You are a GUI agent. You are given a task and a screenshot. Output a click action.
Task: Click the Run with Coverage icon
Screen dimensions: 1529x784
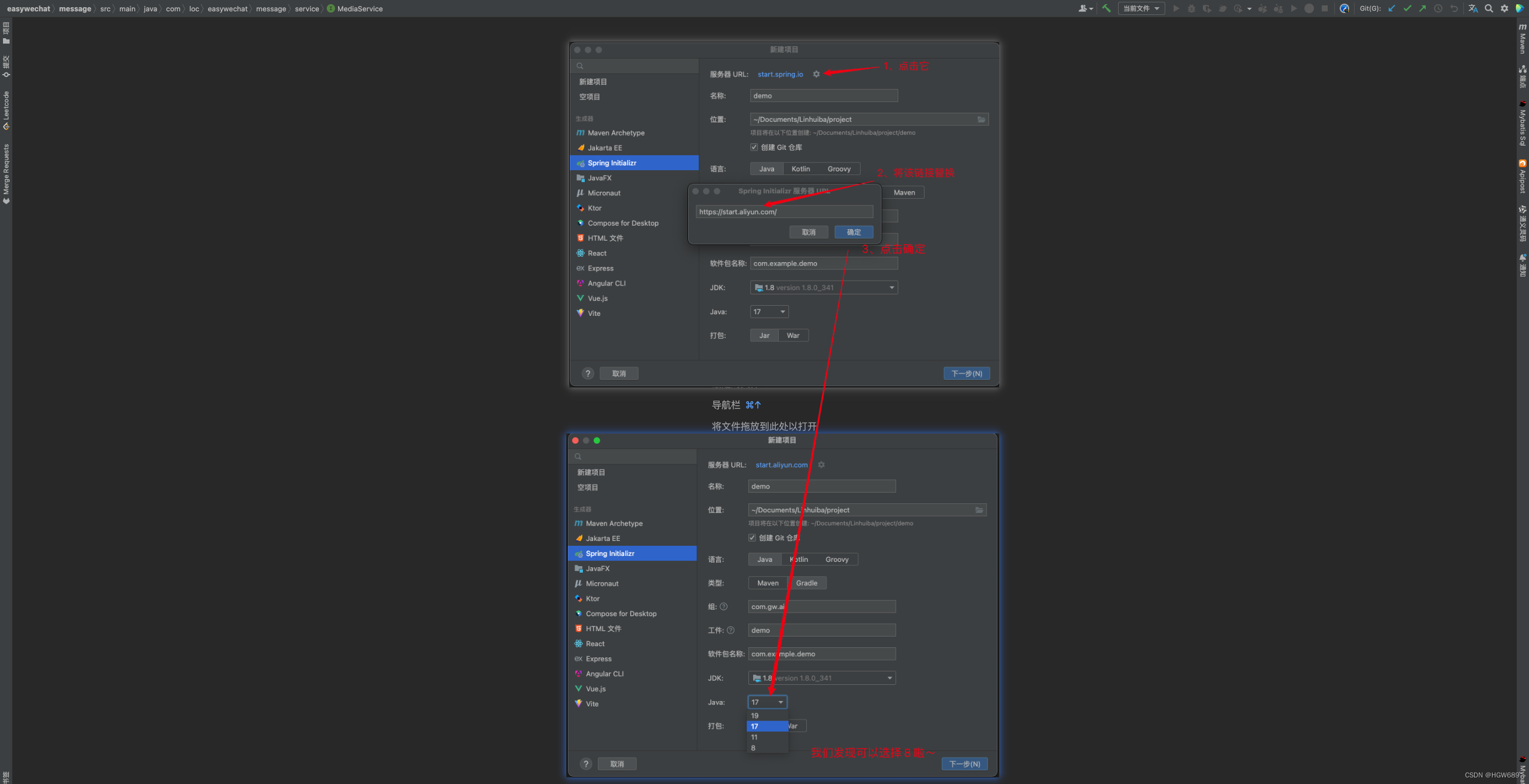1207,8
